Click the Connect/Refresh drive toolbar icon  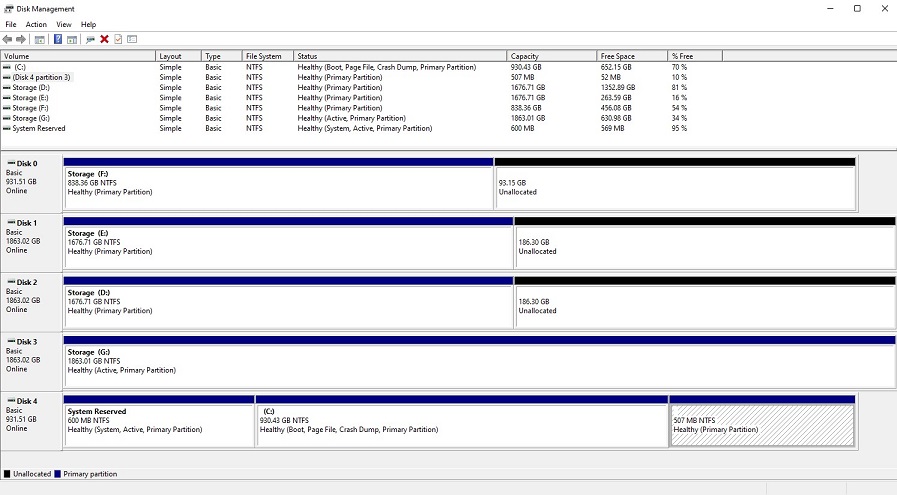pos(90,39)
